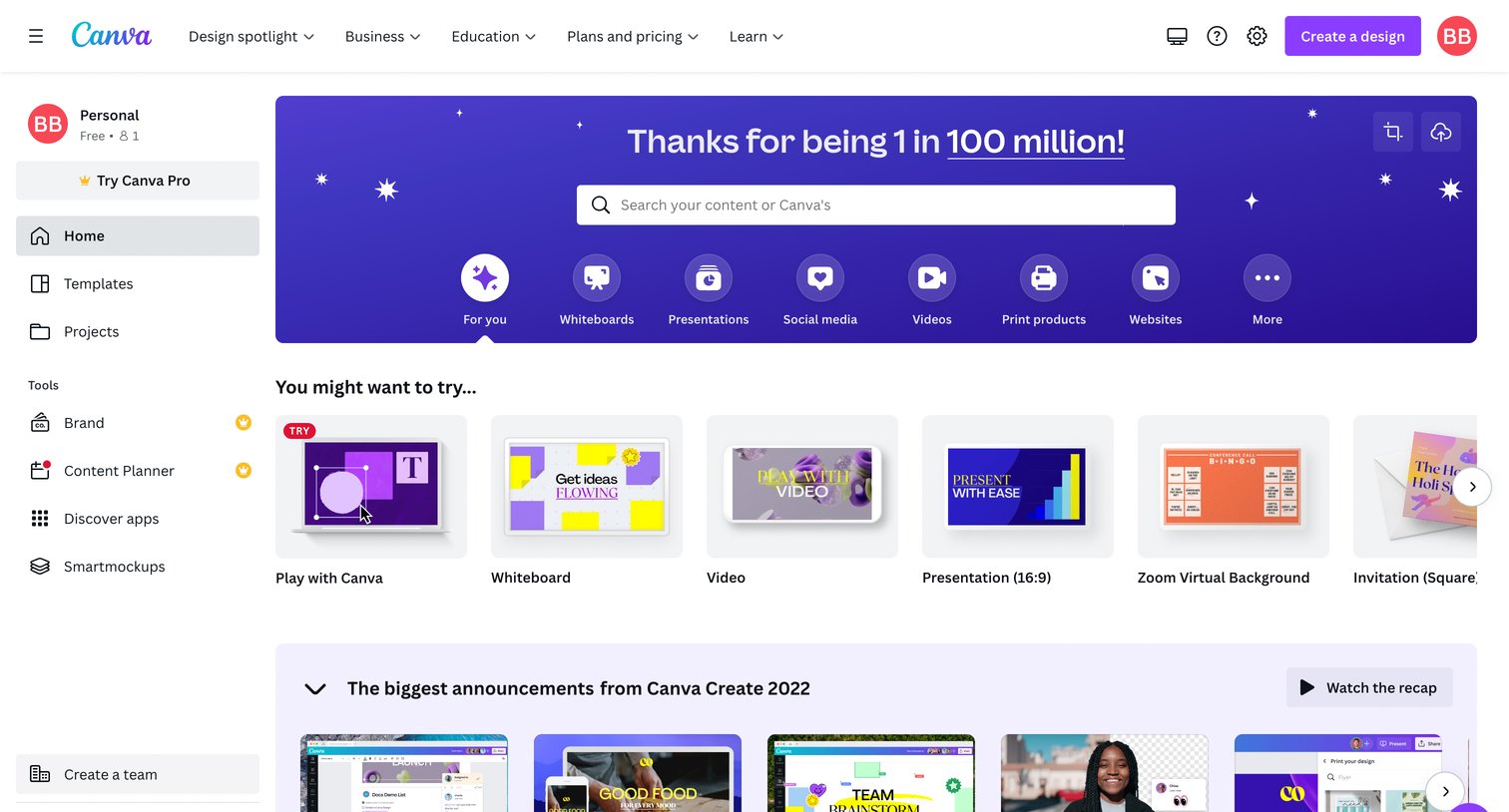Open the Docs Demo List announcement card
Viewport: 1509px width, 812px height.
[x=404, y=773]
